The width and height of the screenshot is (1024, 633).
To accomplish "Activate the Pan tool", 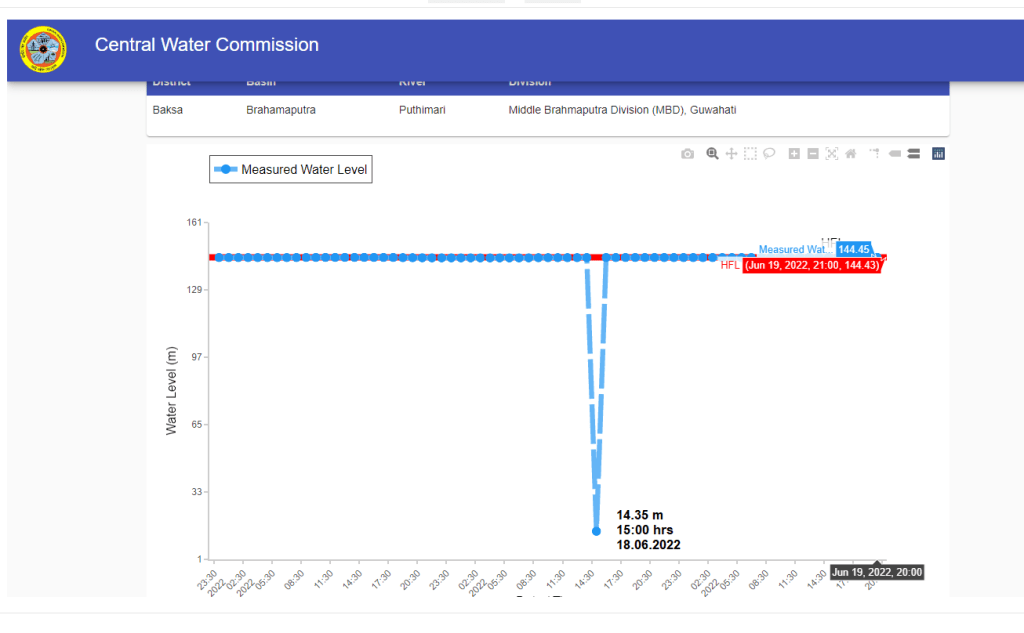I will [731, 154].
